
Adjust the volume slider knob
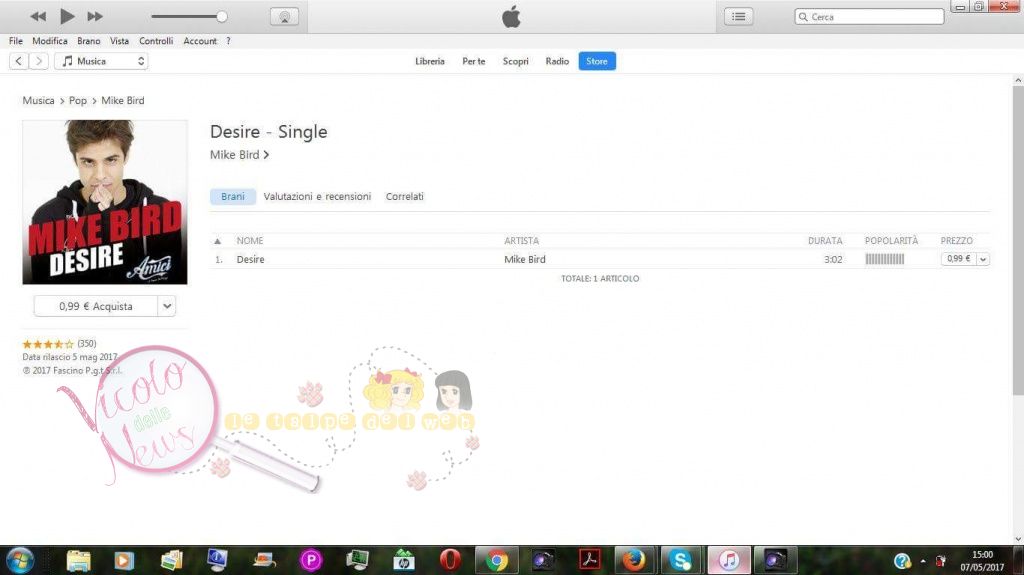tap(222, 17)
